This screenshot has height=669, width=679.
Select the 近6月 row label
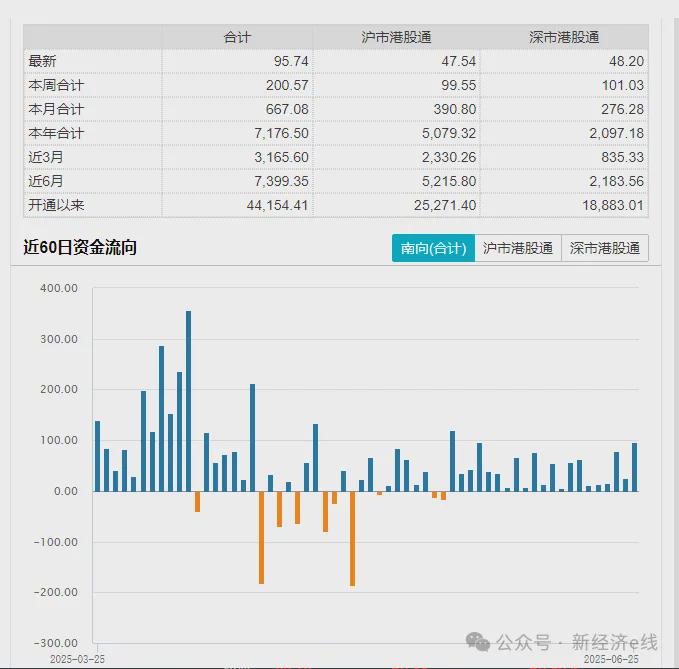[x=46, y=181]
